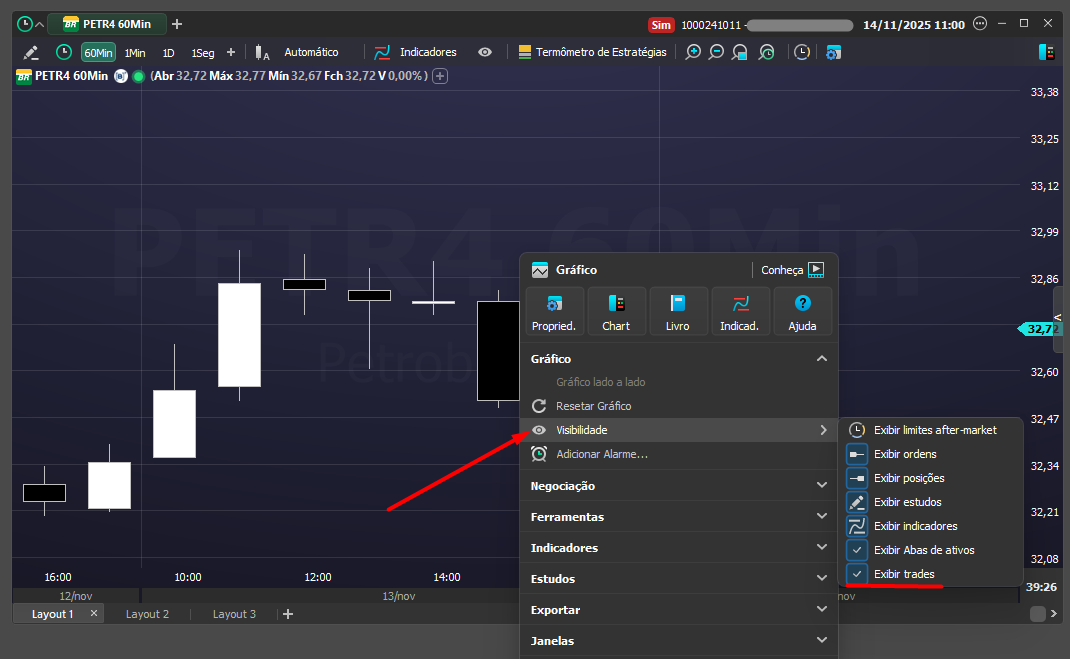
Task: Expand the Exportar section
Action: (x=679, y=610)
